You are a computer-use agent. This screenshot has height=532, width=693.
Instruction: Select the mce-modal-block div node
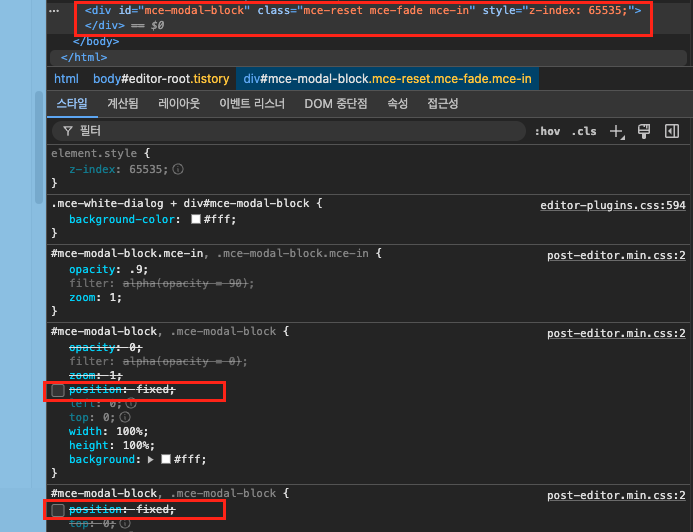362,18
